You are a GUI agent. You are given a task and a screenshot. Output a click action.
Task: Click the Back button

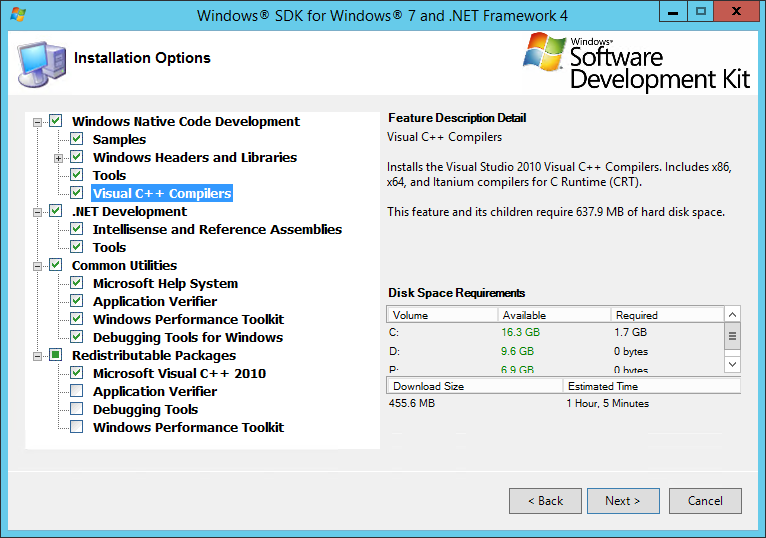[x=545, y=501]
